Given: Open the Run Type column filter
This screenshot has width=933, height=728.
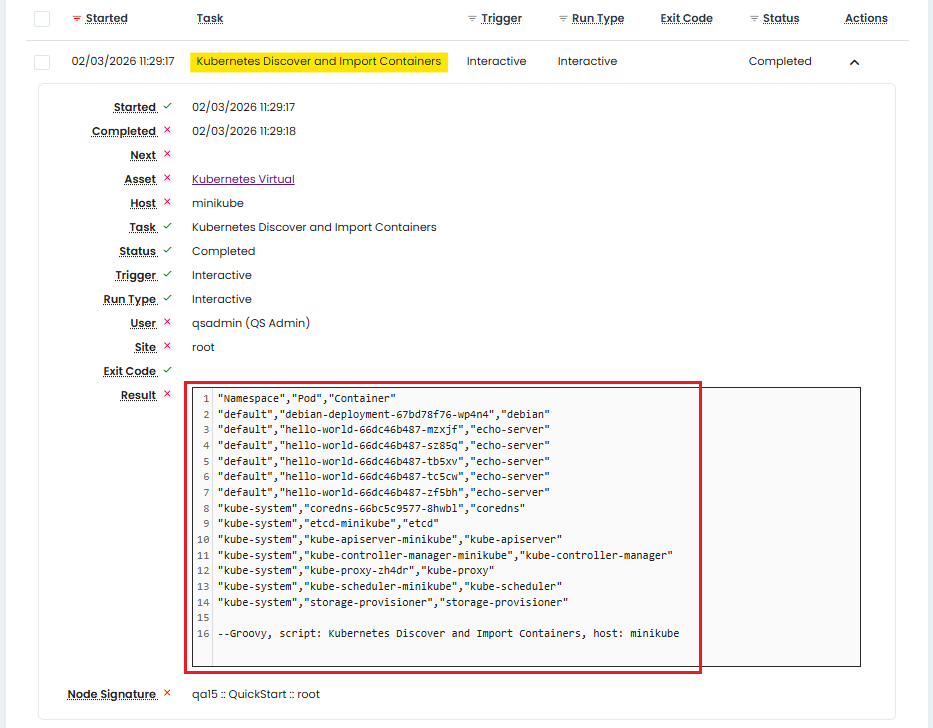Looking at the screenshot, I should pyautogui.click(x=563, y=19).
